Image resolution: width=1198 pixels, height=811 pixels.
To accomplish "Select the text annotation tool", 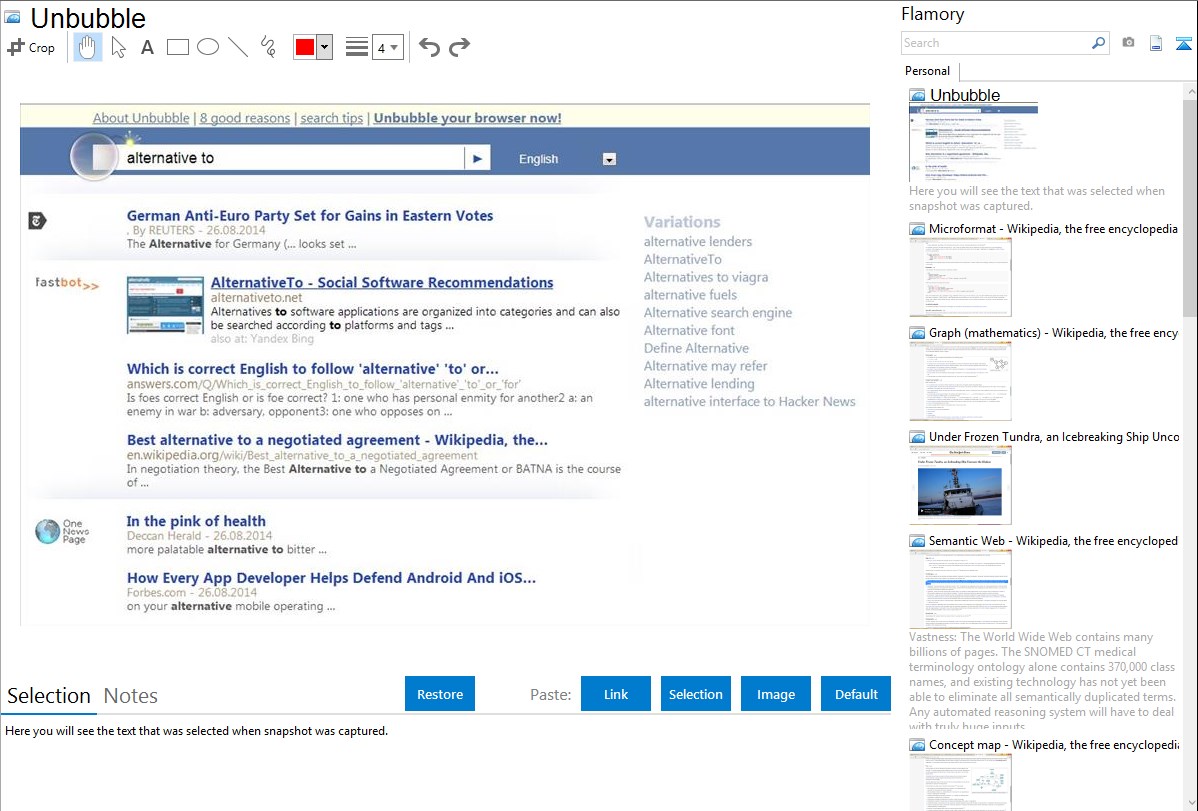I will [147, 47].
